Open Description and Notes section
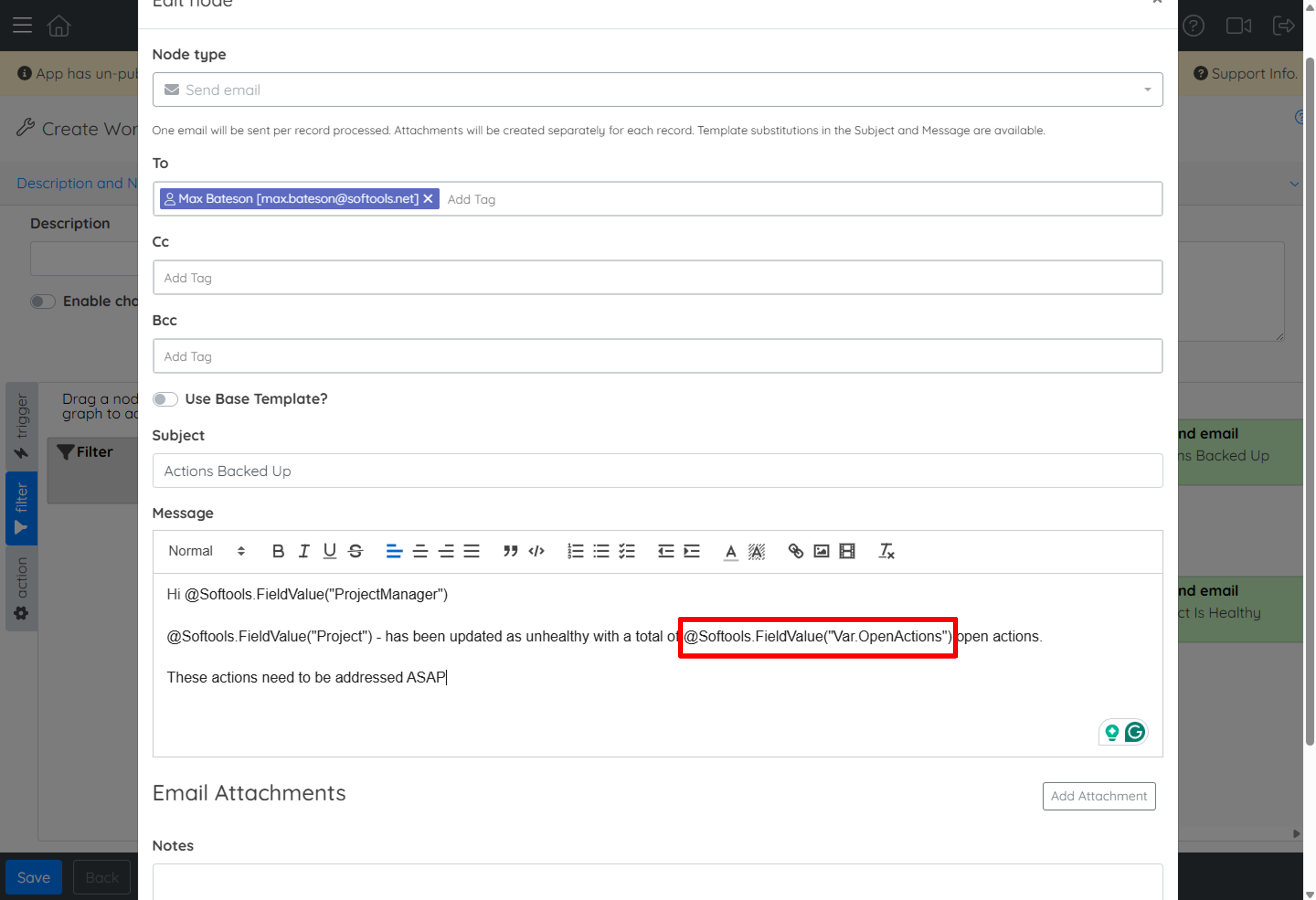This screenshot has height=900, width=1316. coord(76,183)
